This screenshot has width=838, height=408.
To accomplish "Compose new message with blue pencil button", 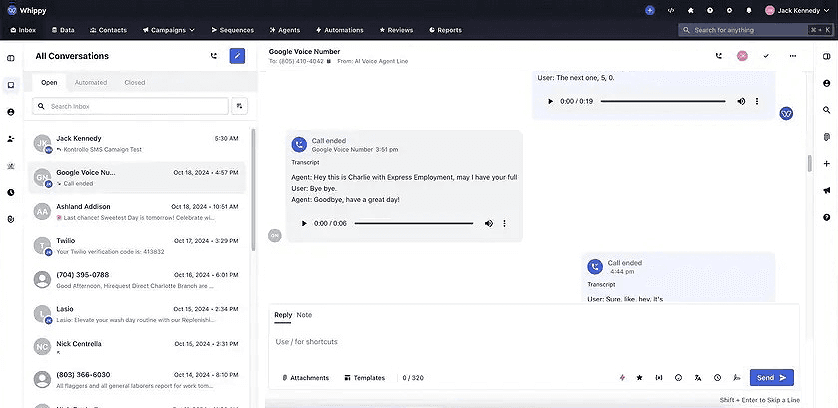I will click(x=237, y=56).
